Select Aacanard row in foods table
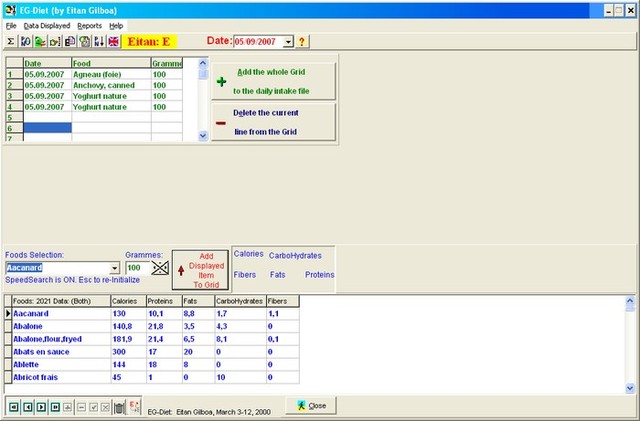The height and width of the screenshot is (421, 640). click(x=155, y=314)
